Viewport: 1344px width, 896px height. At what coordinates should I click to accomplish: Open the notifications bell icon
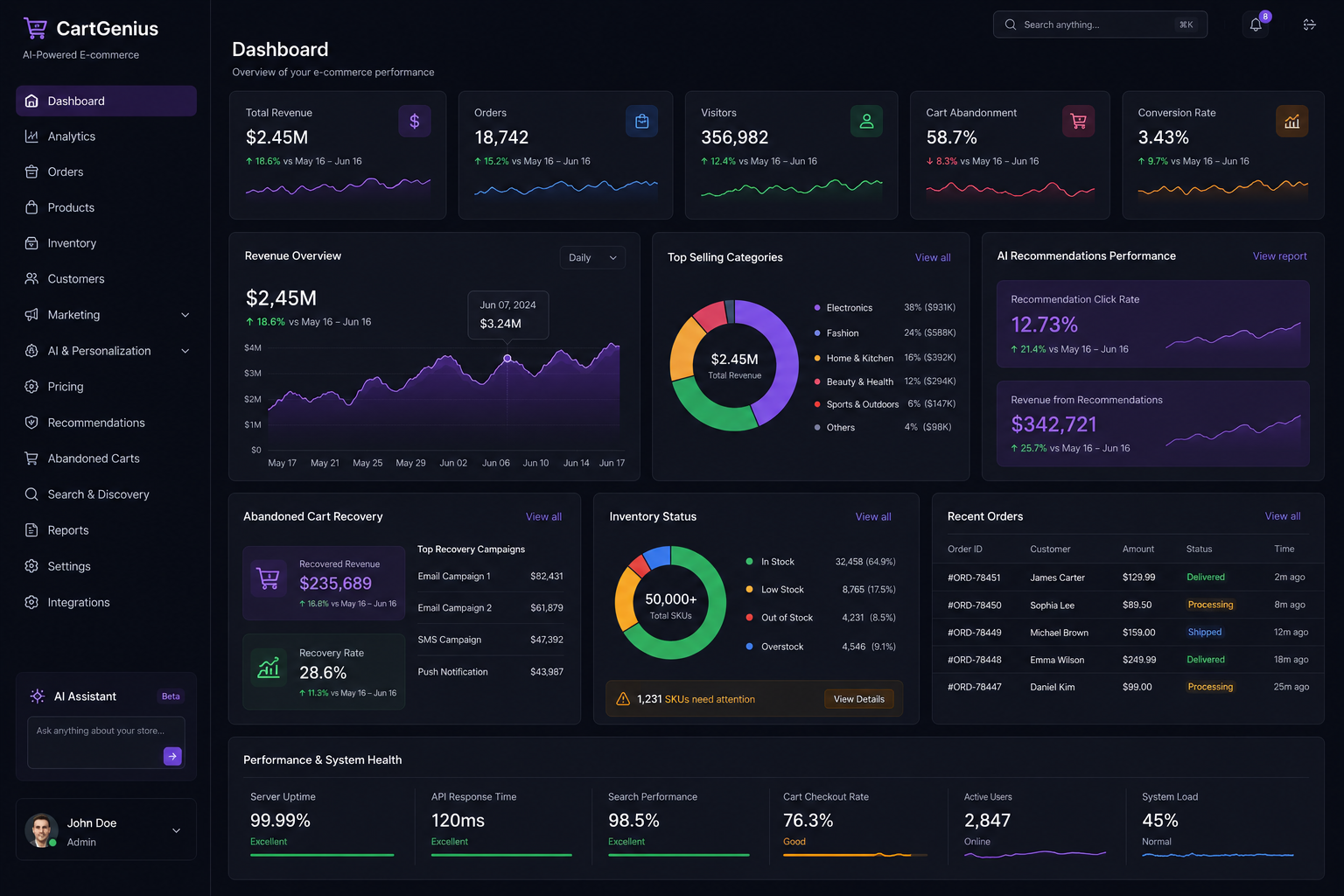[1256, 24]
